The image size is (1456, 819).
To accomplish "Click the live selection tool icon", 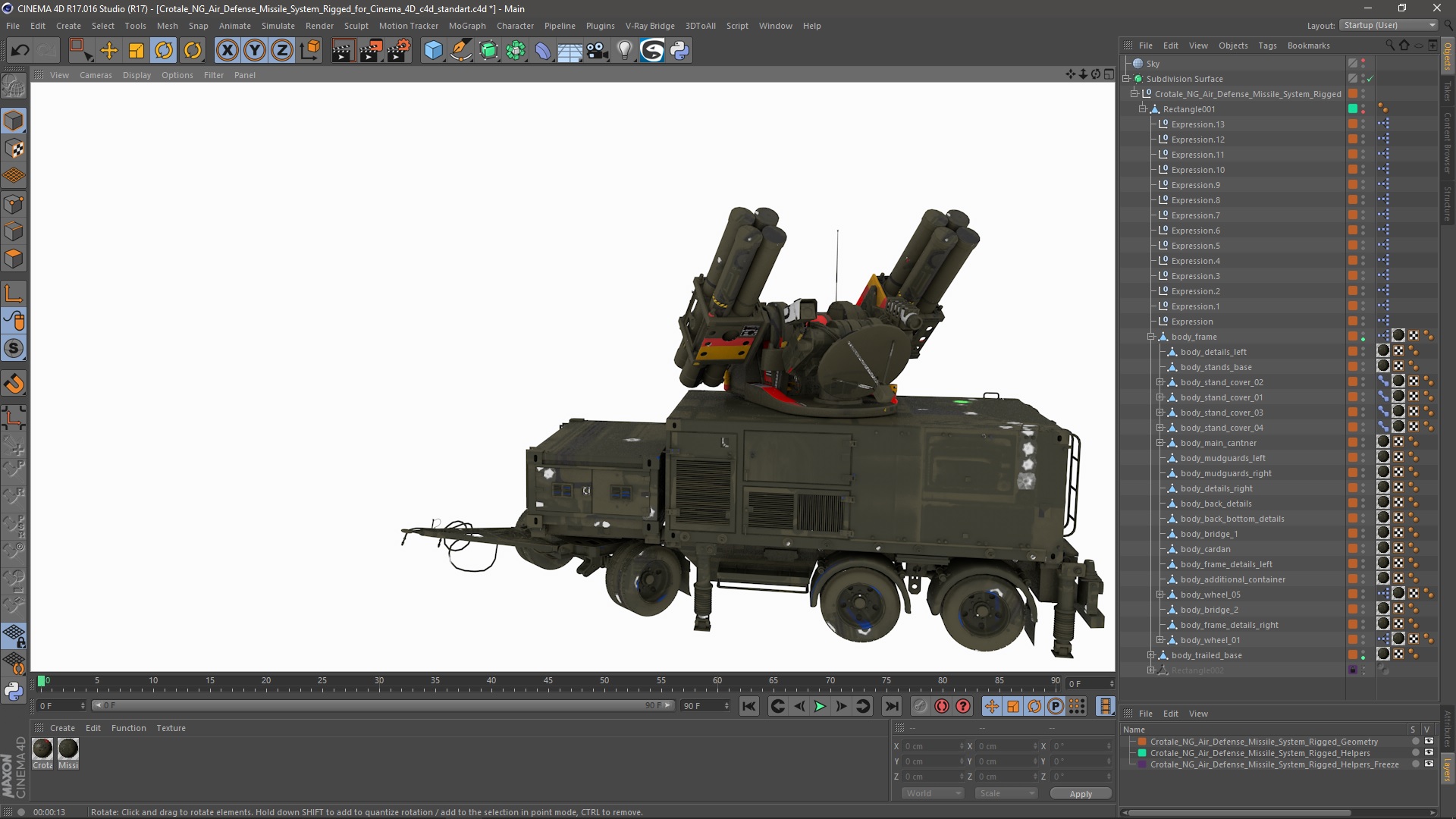I will pyautogui.click(x=81, y=51).
